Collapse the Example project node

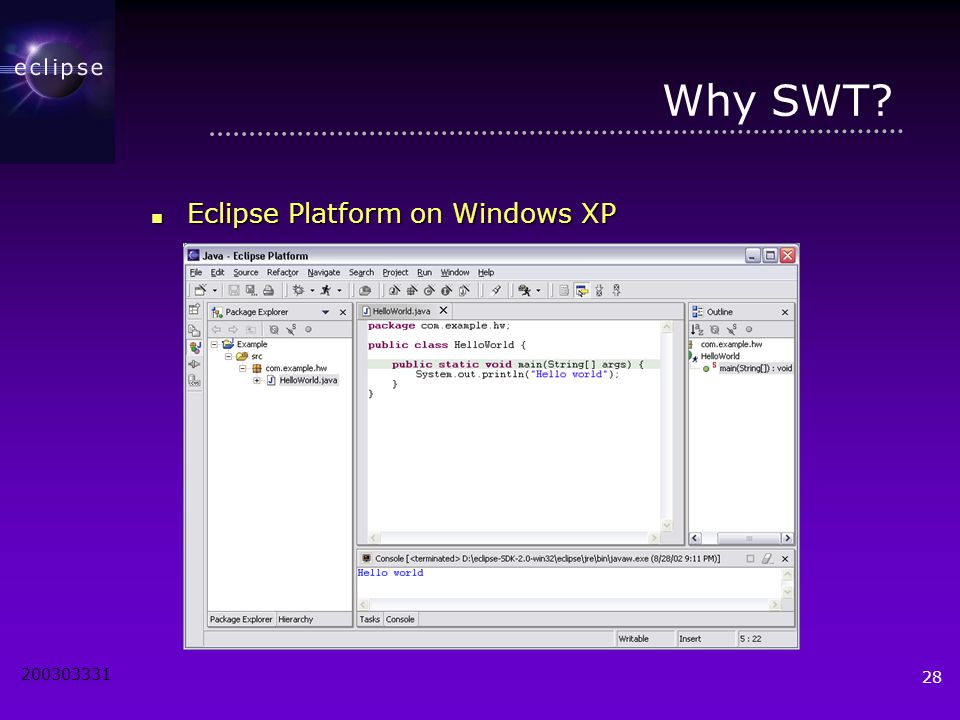214,345
